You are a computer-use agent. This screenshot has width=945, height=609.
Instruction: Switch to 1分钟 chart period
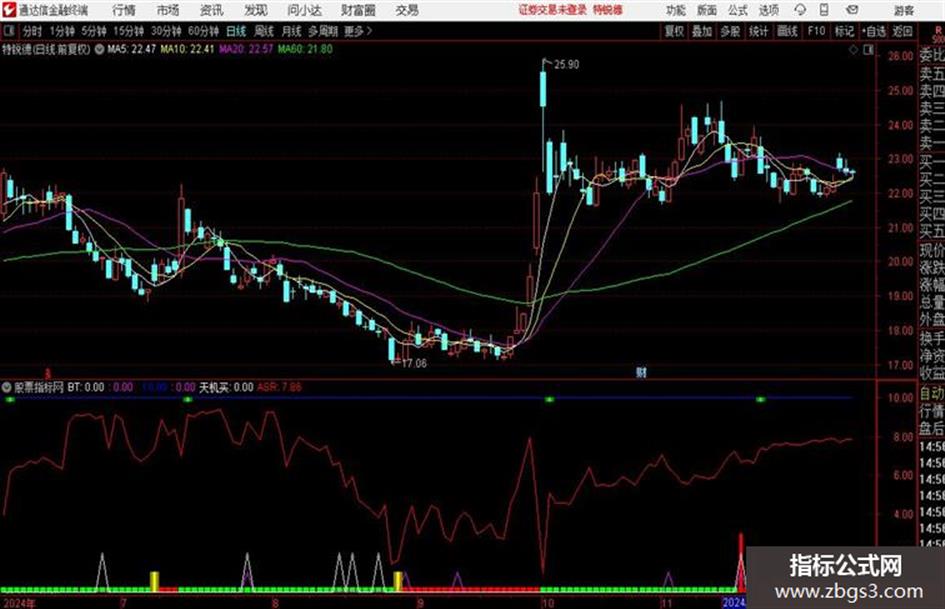coord(61,31)
